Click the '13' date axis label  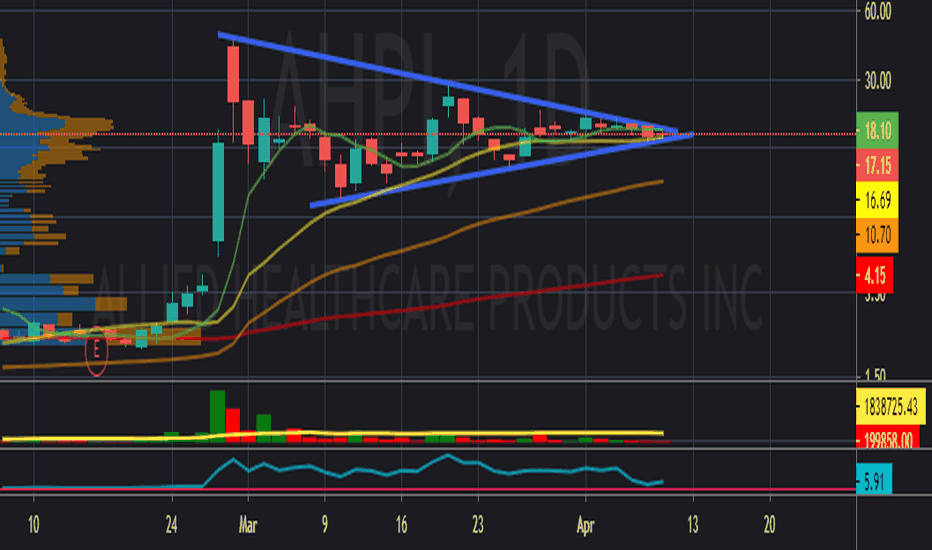tap(692, 525)
